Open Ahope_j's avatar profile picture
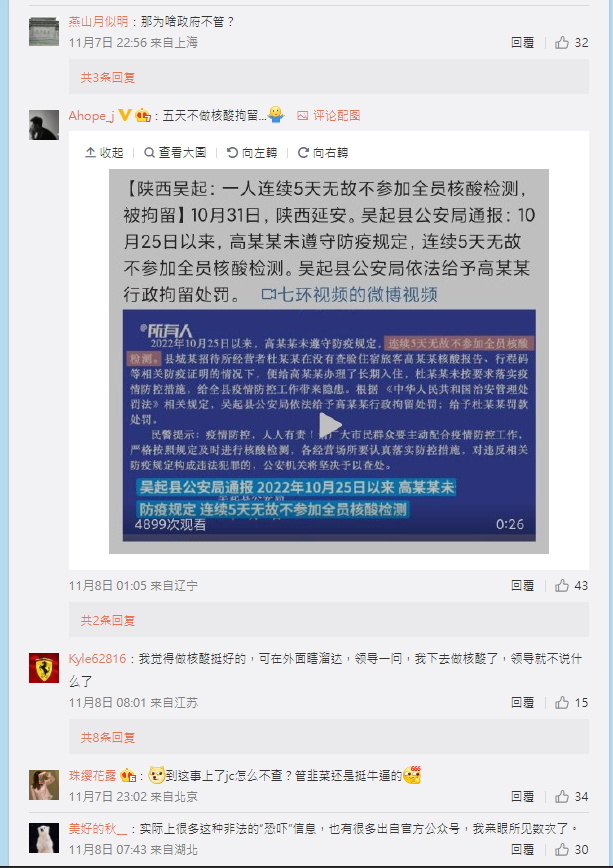Image resolution: width=613 pixels, height=868 pixels. point(44,125)
